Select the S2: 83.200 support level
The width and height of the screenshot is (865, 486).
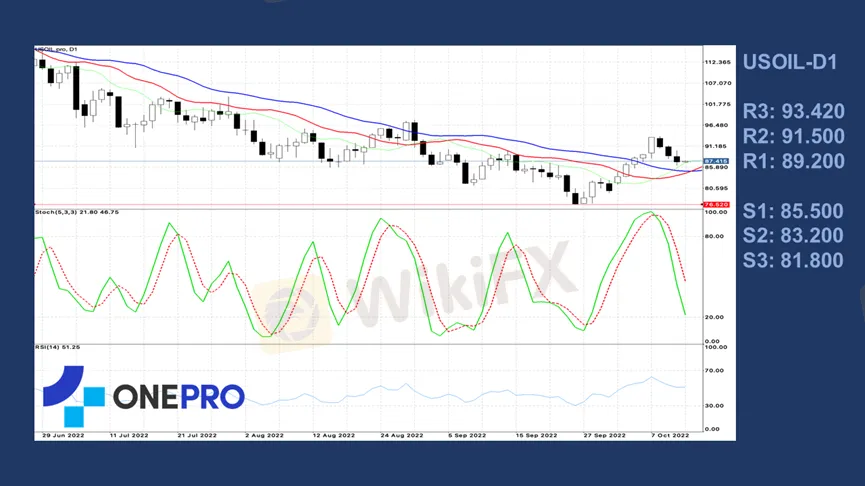click(x=793, y=236)
